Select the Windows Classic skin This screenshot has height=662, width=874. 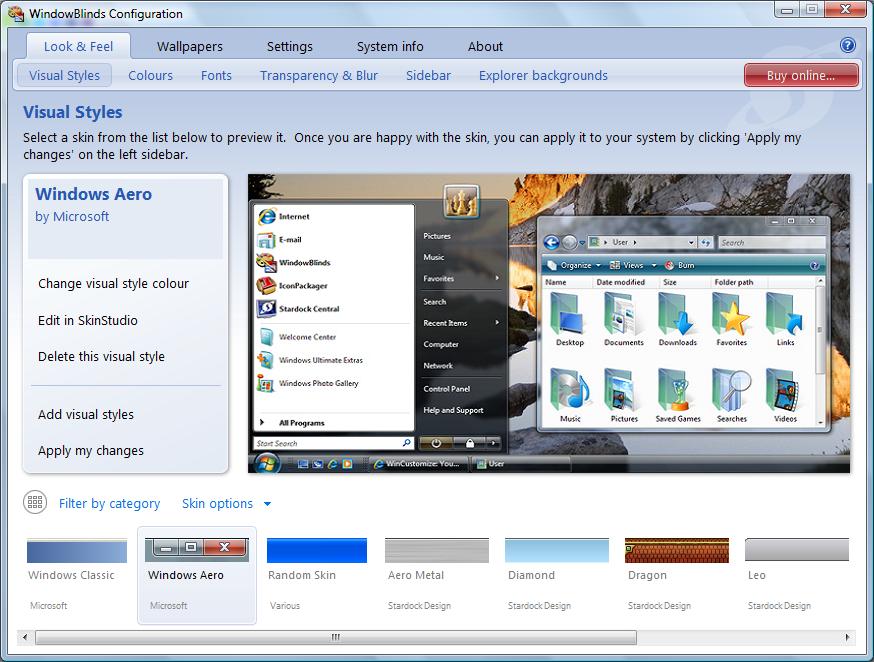(77, 575)
